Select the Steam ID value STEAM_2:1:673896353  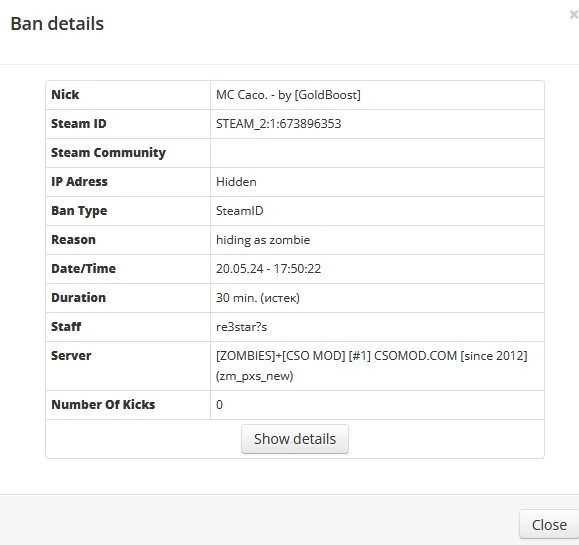[x=278, y=124]
